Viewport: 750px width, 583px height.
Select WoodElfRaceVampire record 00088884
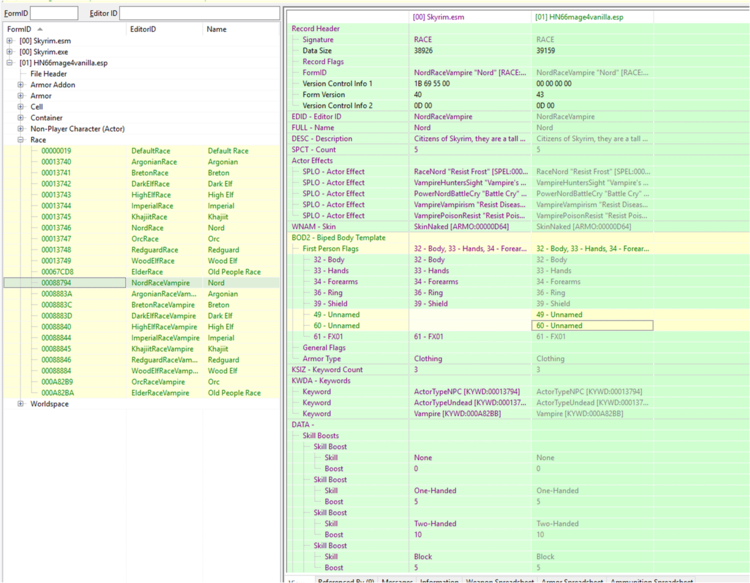tap(142, 371)
